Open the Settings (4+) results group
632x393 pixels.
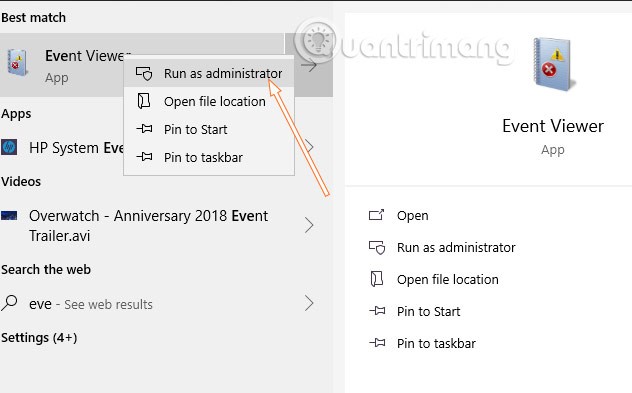39,337
